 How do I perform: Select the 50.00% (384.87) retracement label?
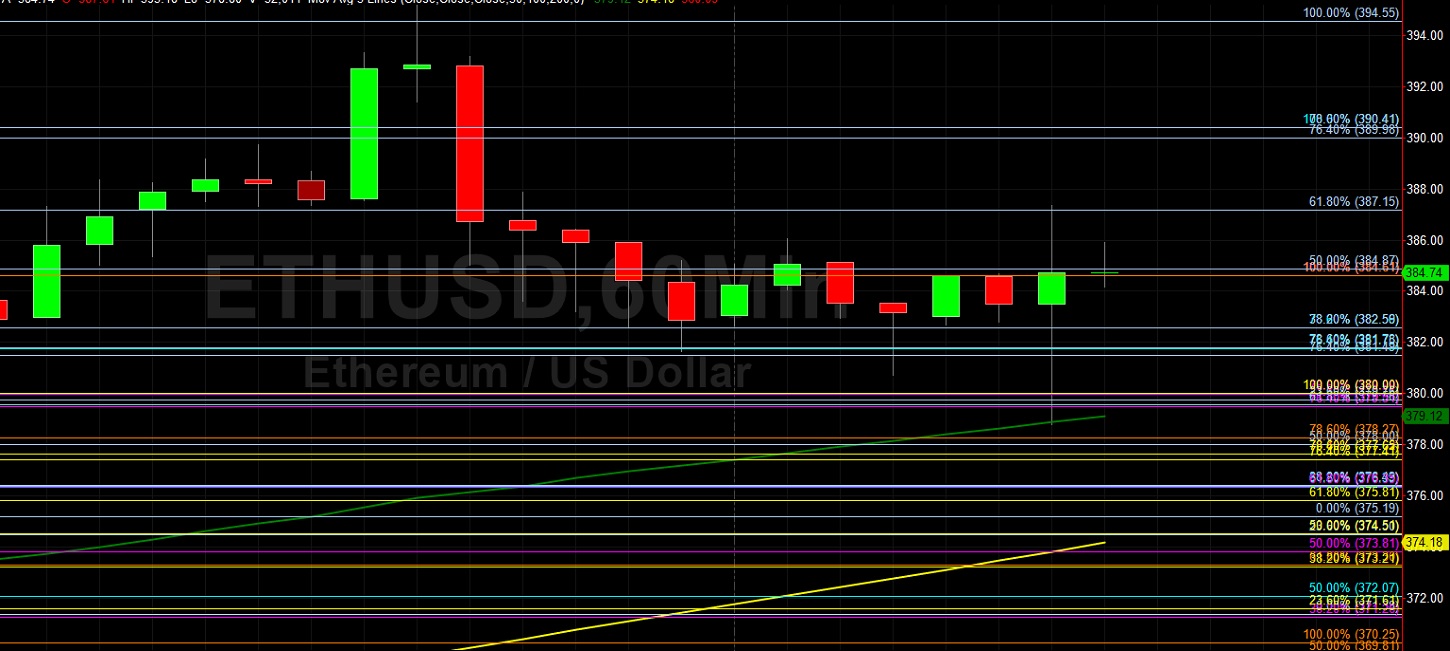[1352, 259]
